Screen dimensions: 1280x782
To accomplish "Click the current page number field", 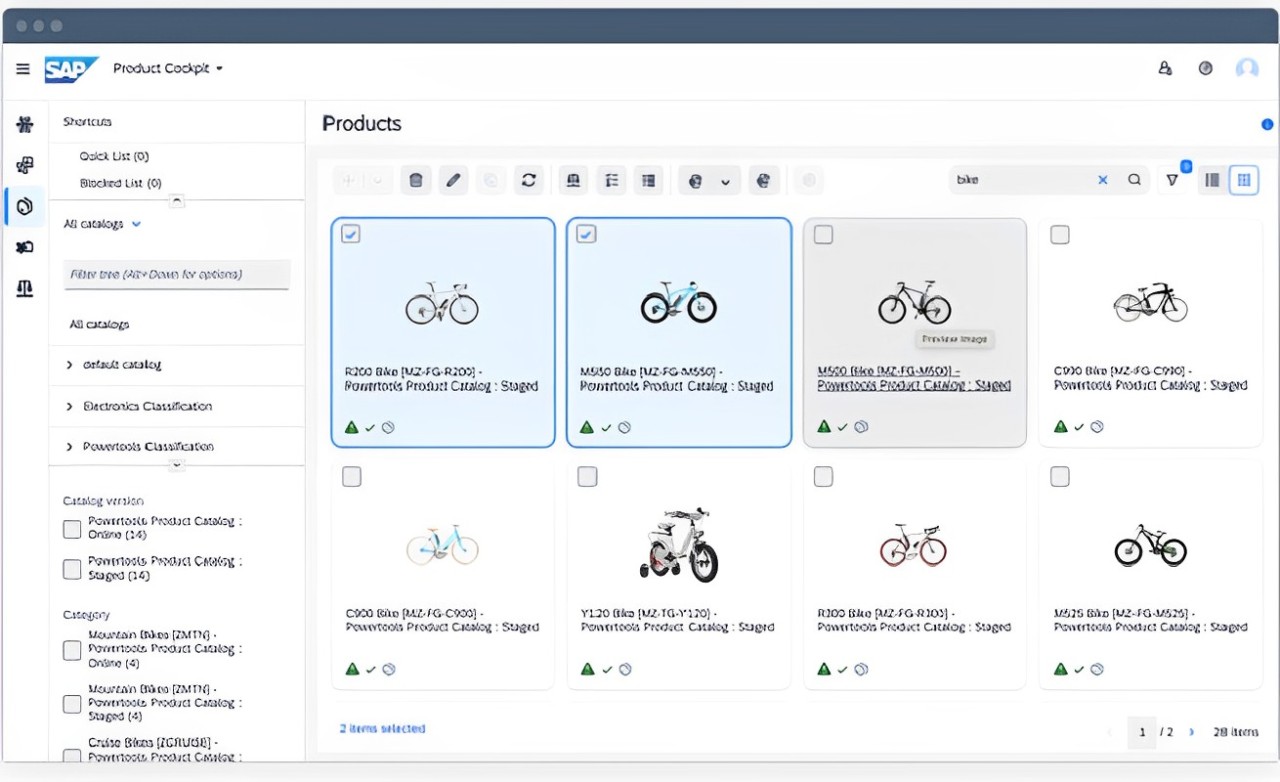I will point(1142,732).
